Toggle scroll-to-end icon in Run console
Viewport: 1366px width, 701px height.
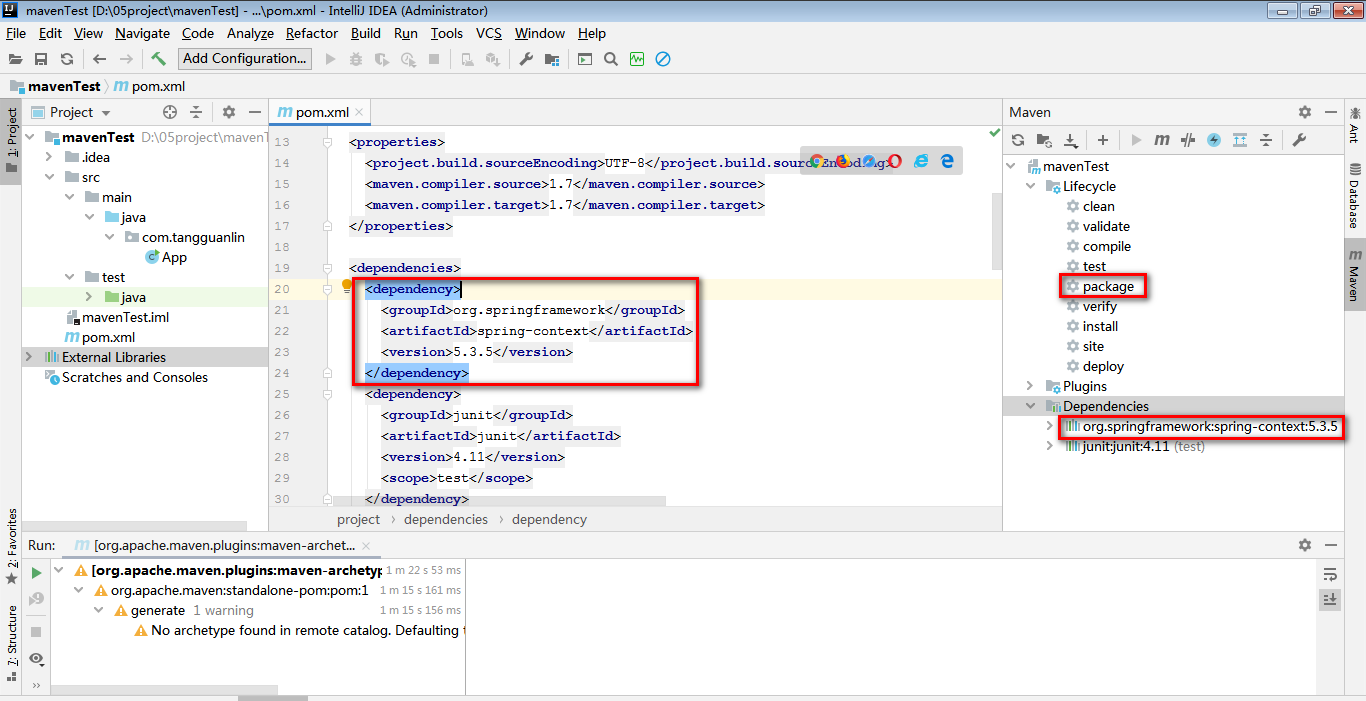click(x=1330, y=599)
